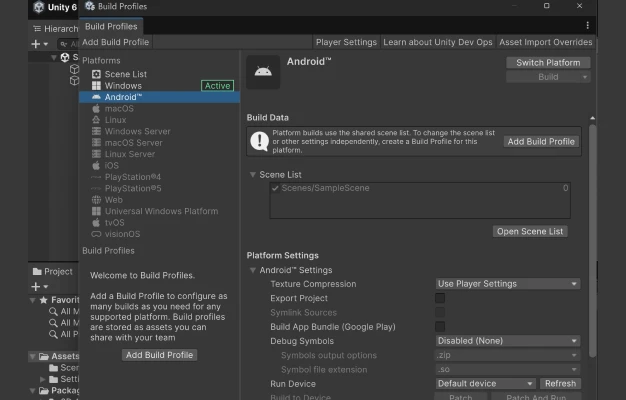This screenshot has width=626, height=400.
Task: Click the Favorites star icon in Project panel
Action: coord(44,300)
